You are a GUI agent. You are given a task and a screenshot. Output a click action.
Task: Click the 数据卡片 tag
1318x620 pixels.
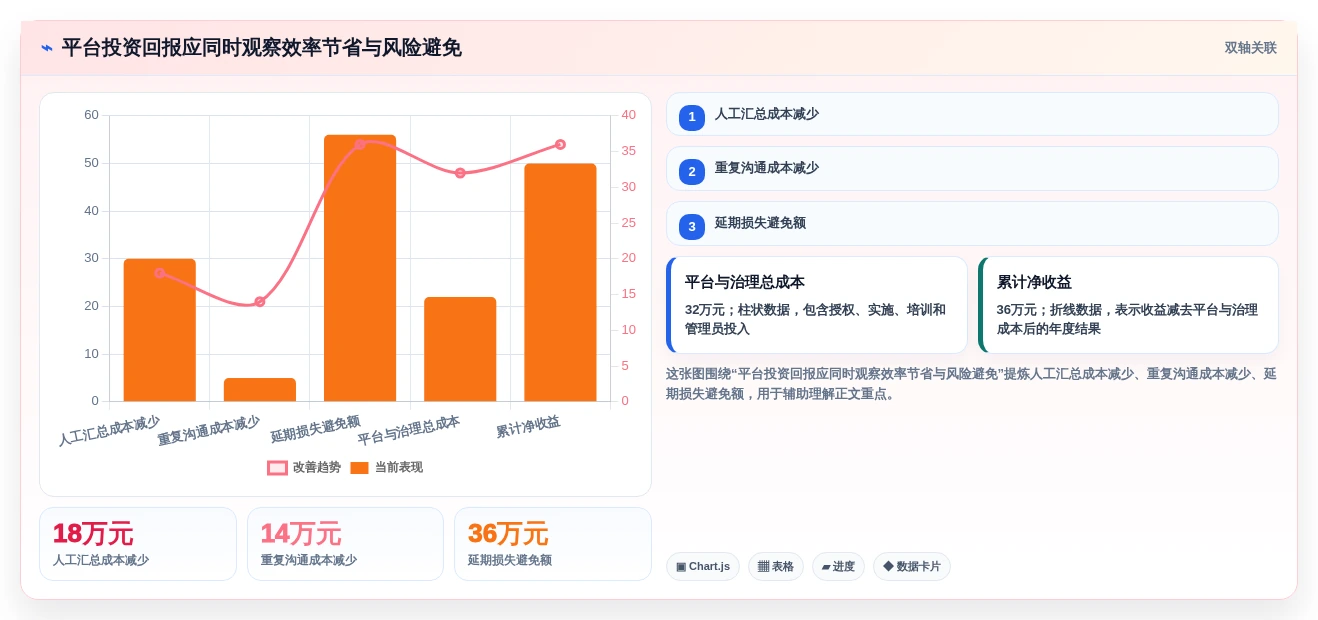[912, 567]
